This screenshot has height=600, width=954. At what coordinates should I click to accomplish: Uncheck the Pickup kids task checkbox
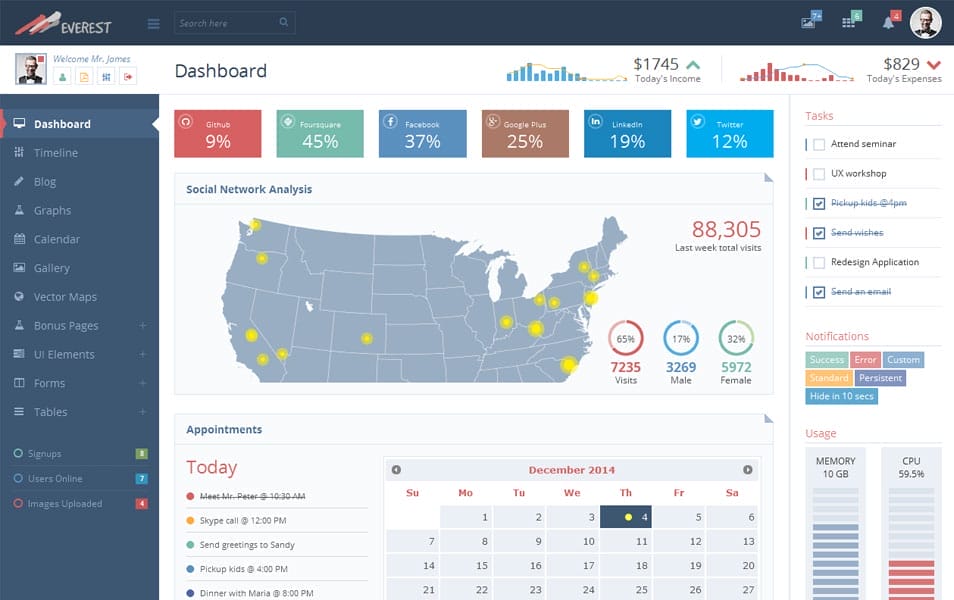pos(819,203)
